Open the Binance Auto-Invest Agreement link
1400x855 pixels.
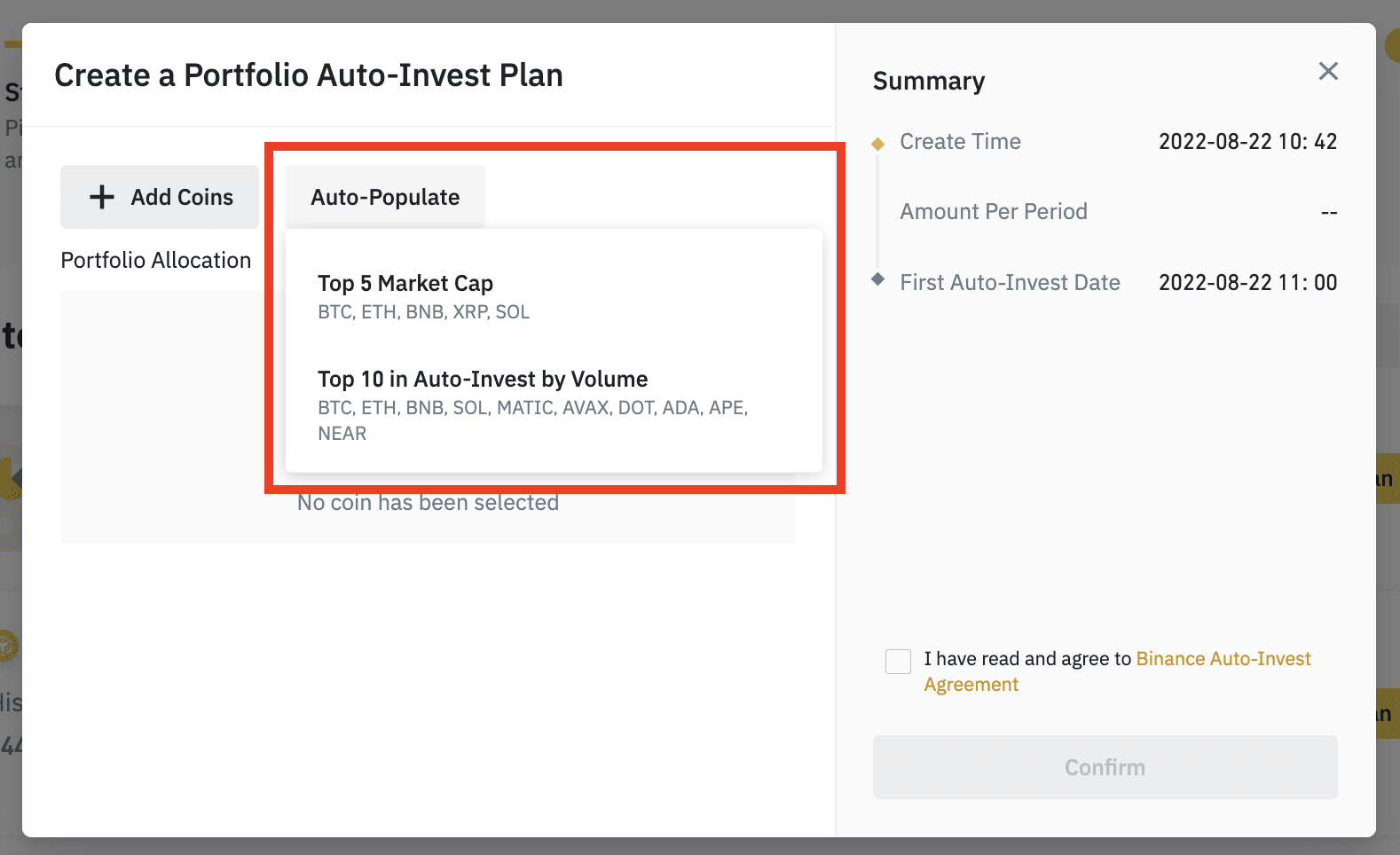1223,659
